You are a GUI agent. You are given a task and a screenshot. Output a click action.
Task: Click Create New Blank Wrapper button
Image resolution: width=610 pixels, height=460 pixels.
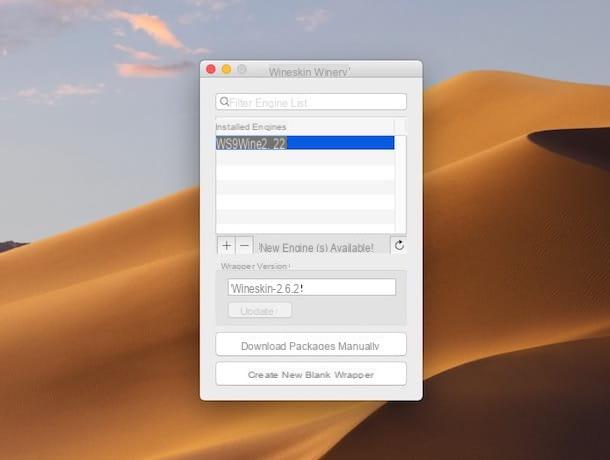tap(311, 374)
